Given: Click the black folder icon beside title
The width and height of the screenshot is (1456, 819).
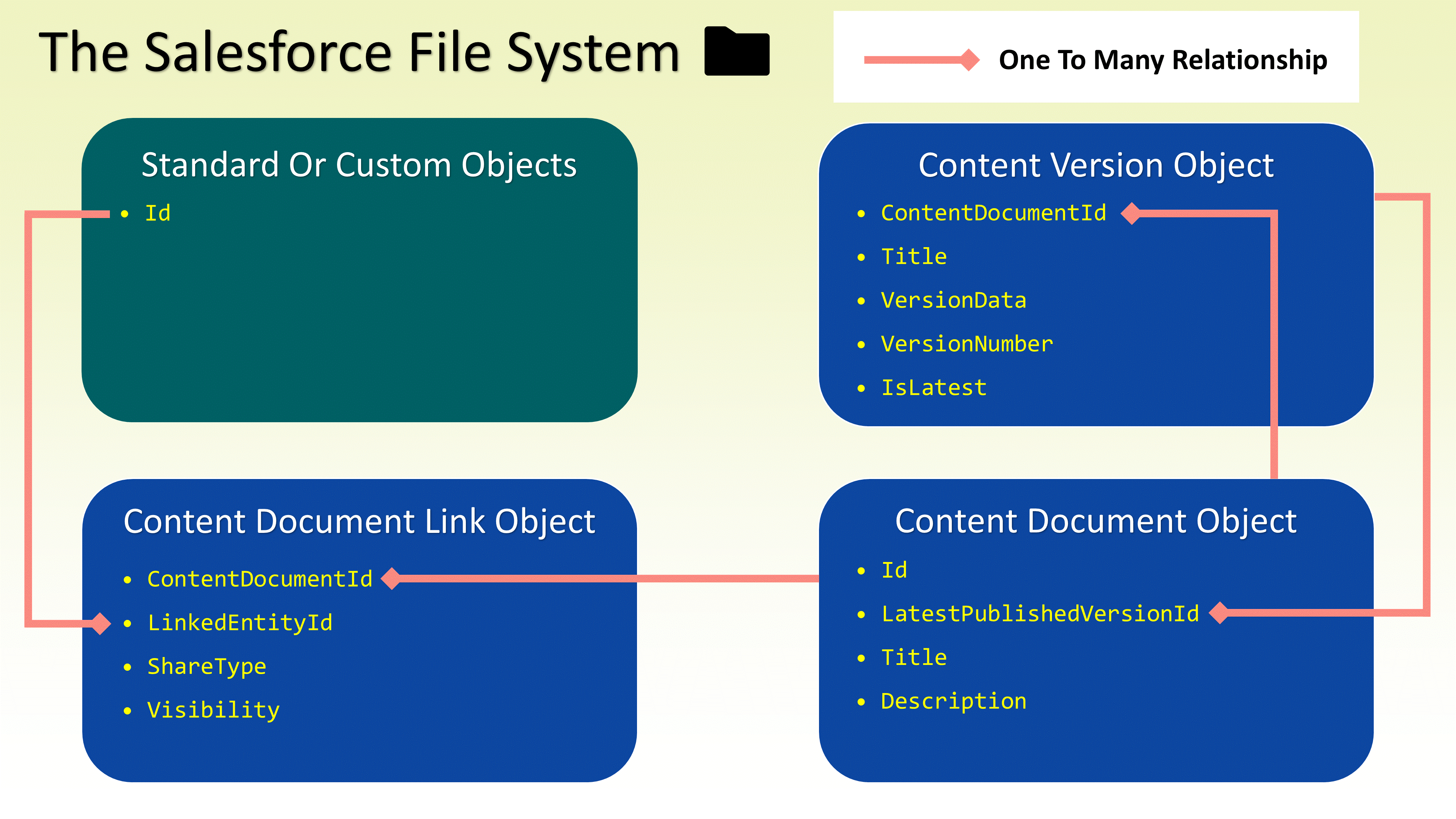Looking at the screenshot, I should pyautogui.click(x=736, y=52).
